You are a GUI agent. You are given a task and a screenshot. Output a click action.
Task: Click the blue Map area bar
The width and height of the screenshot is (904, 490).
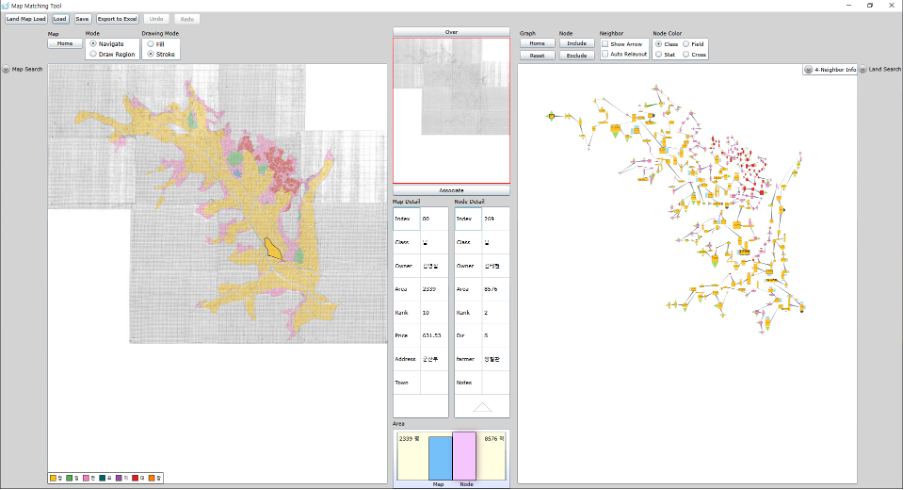[440, 458]
